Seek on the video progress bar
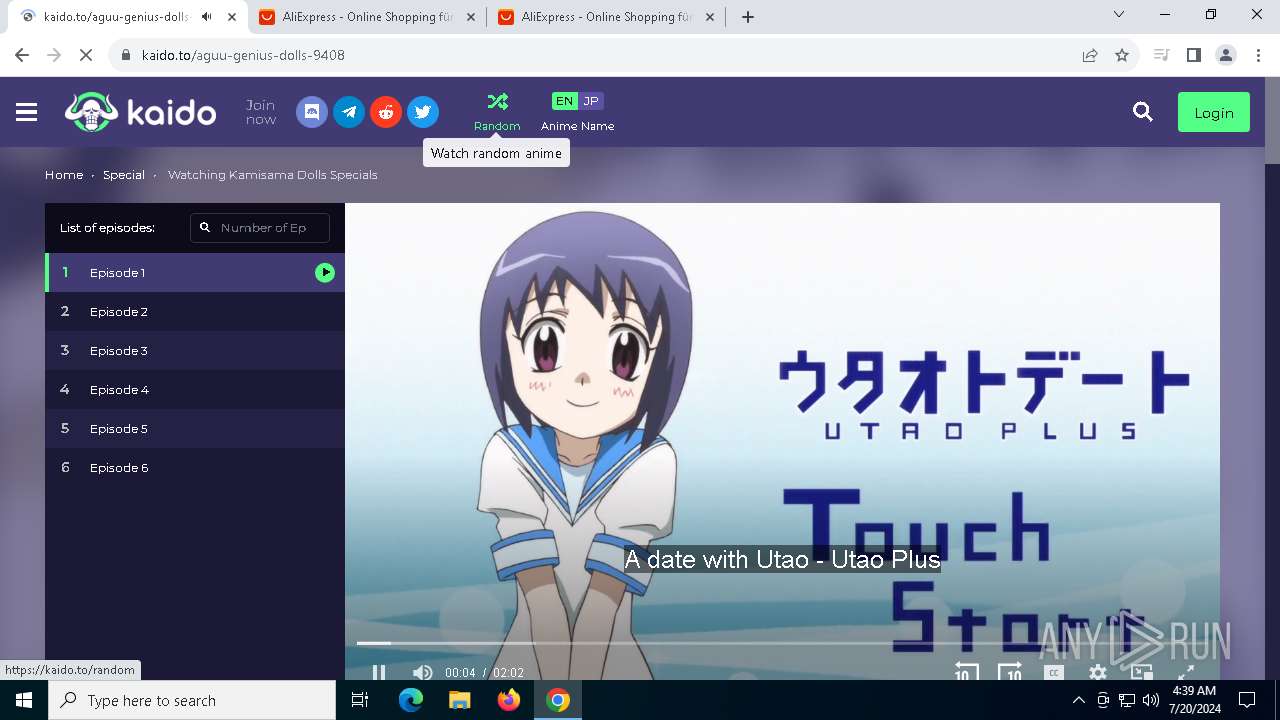 (x=782, y=643)
